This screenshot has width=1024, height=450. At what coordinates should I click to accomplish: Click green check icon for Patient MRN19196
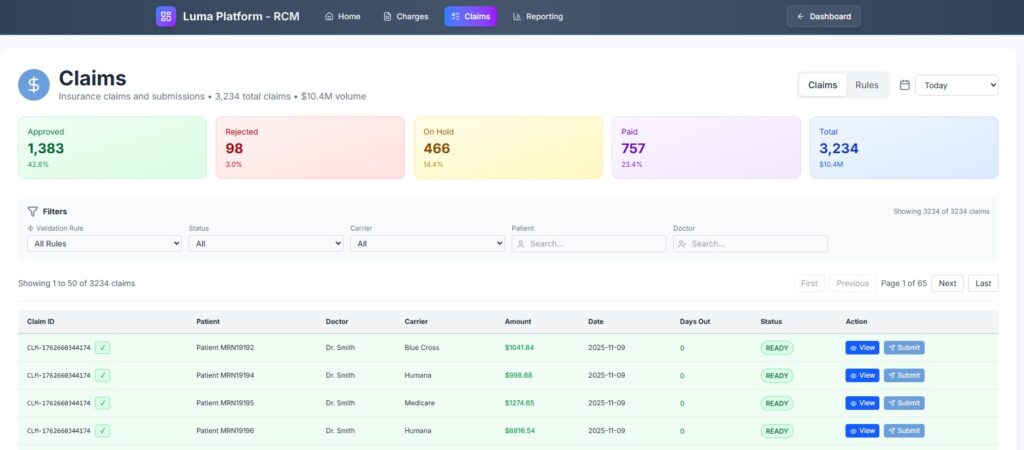click(104, 431)
